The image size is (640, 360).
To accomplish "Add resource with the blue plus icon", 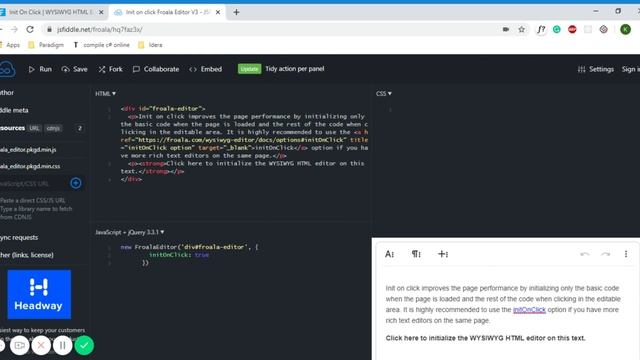I will pos(76,183).
